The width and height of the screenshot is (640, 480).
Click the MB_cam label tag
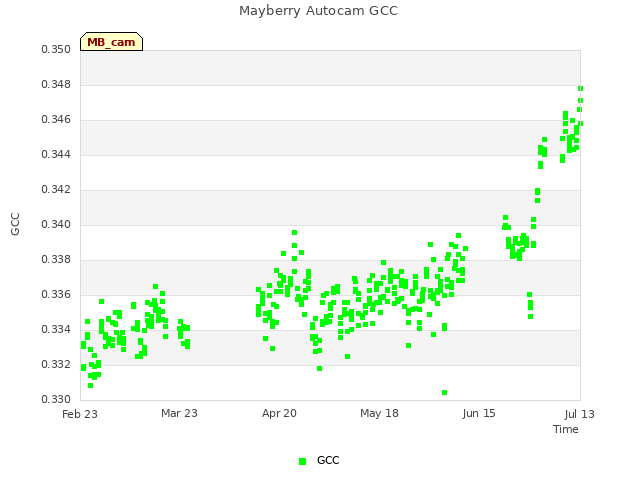(x=111, y=42)
